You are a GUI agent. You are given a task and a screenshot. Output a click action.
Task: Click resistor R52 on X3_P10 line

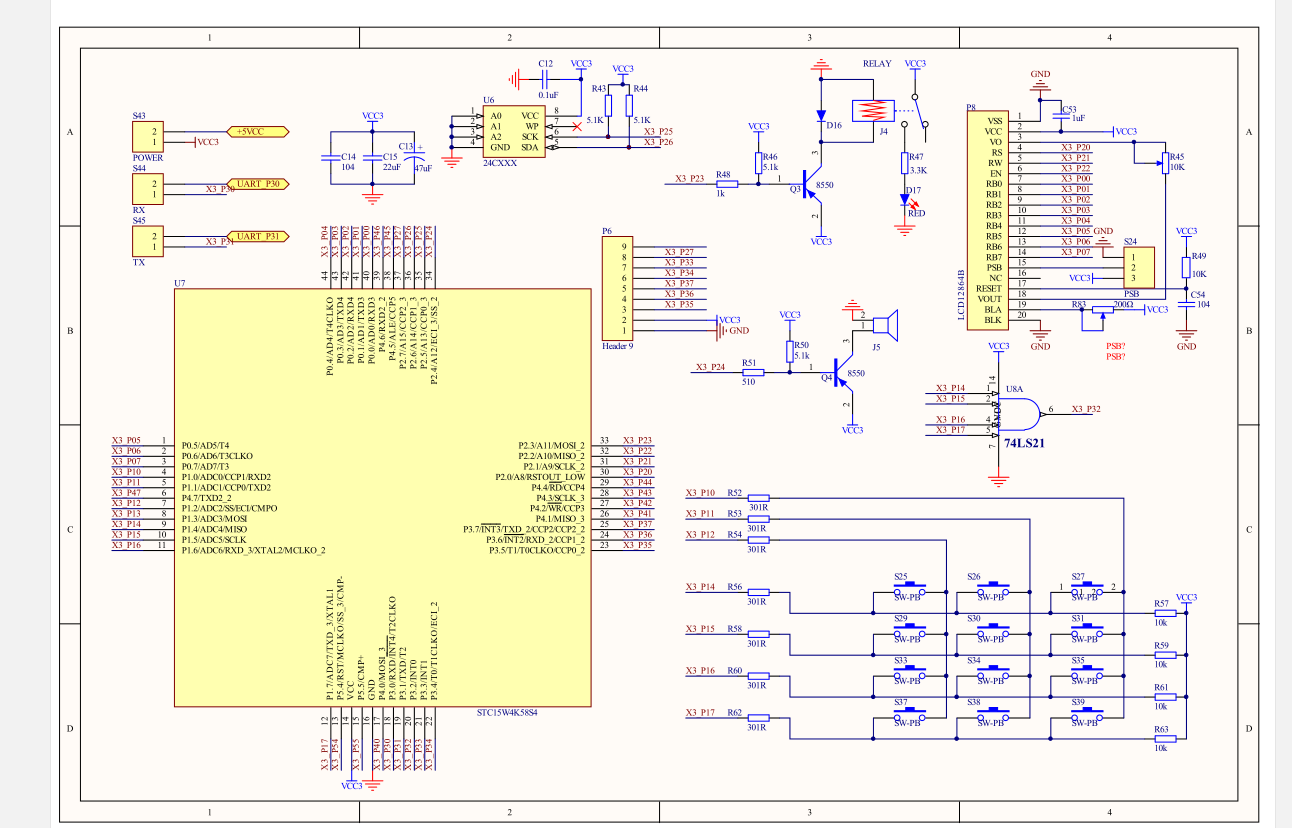pyautogui.click(x=759, y=496)
